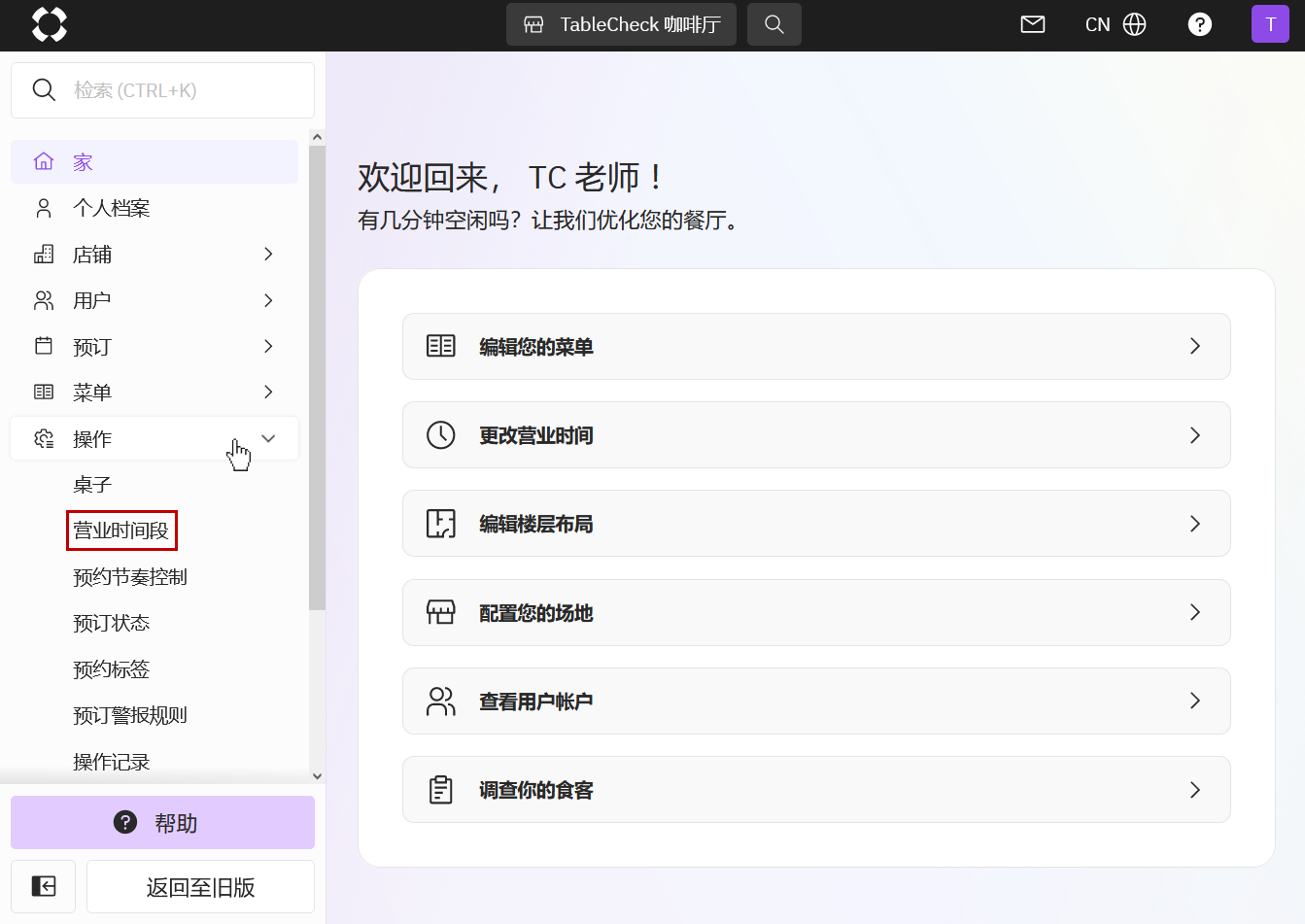Click the 店铺 building icon

[44, 254]
